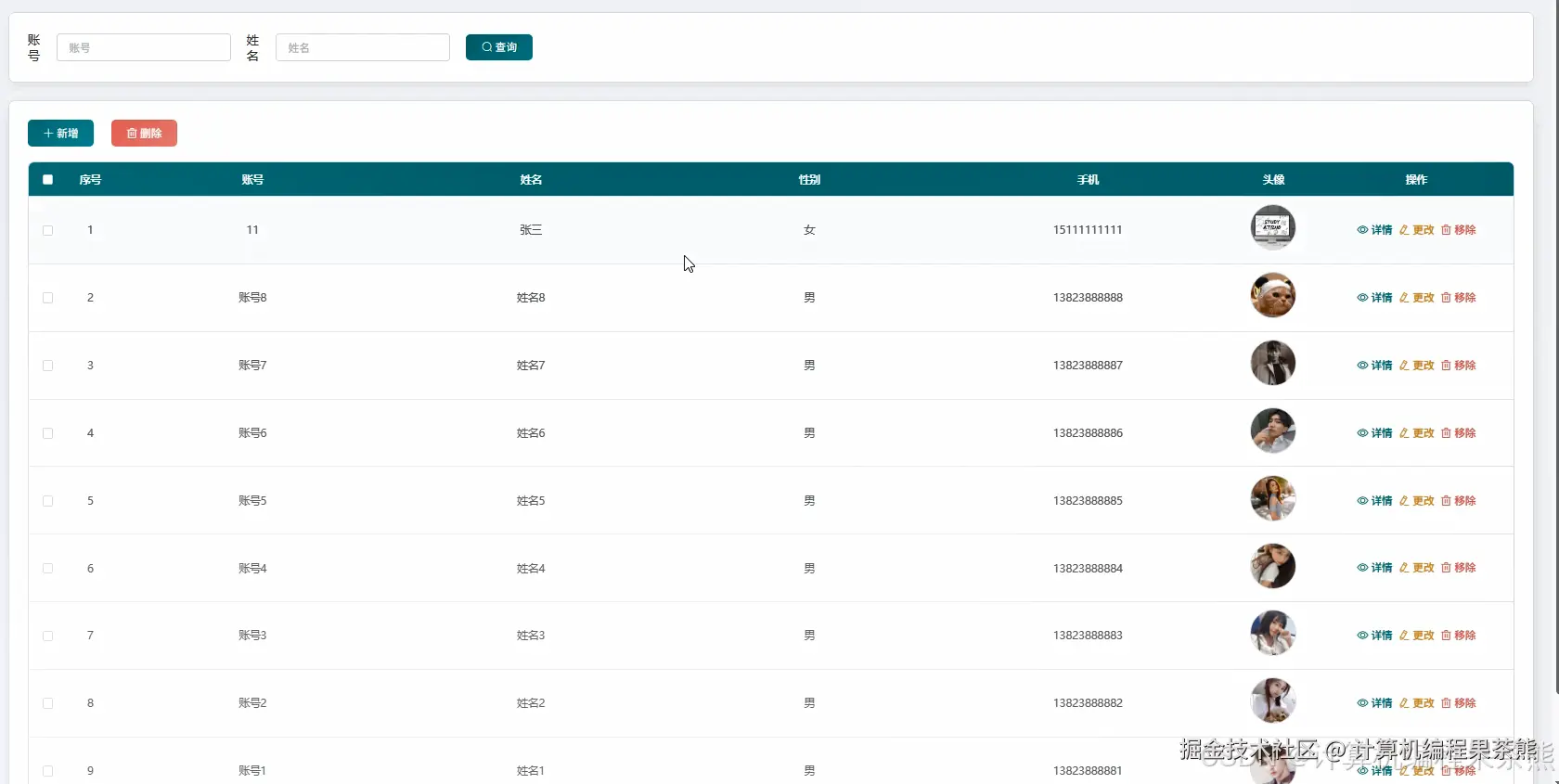Click the 操作 column header

(1416, 180)
